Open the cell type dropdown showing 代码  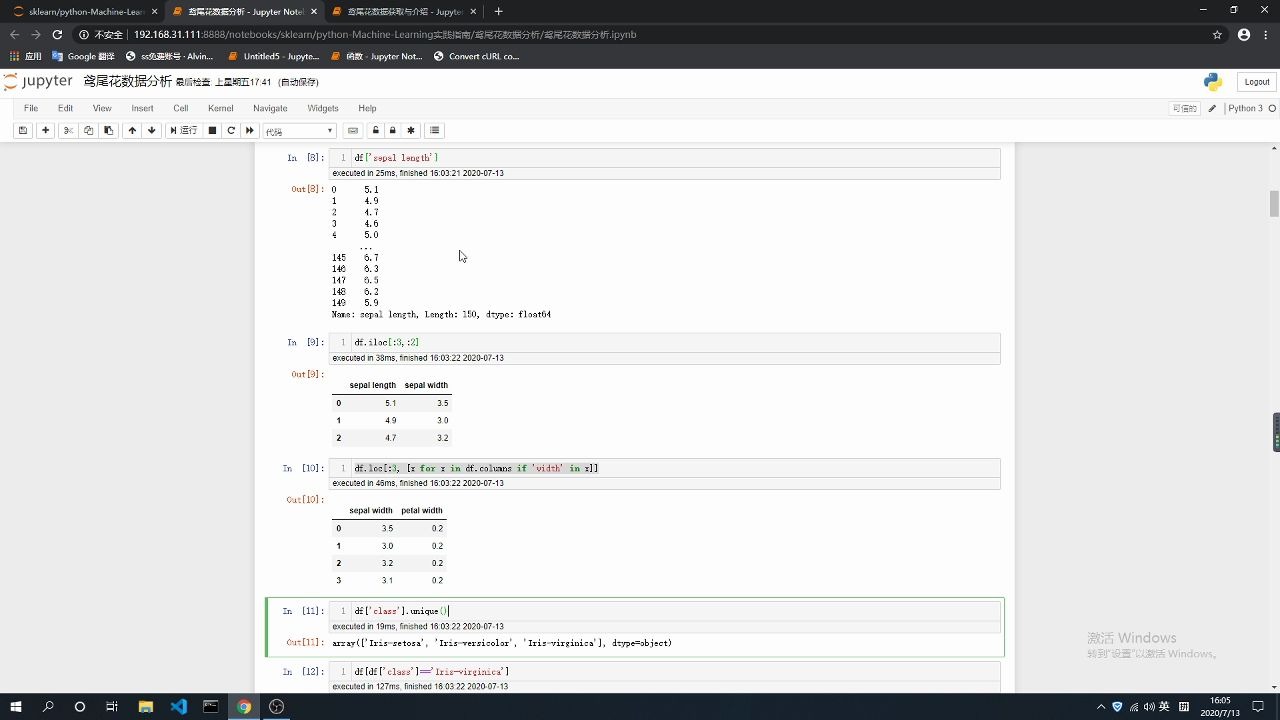coord(298,130)
